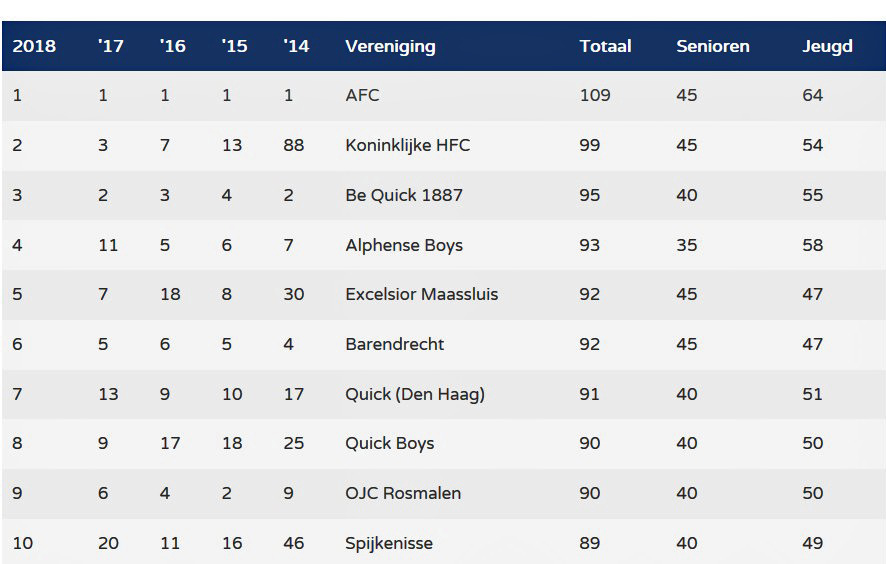The image size is (886, 564).
Task: Sort table by Totaal header
Action: coord(605,46)
